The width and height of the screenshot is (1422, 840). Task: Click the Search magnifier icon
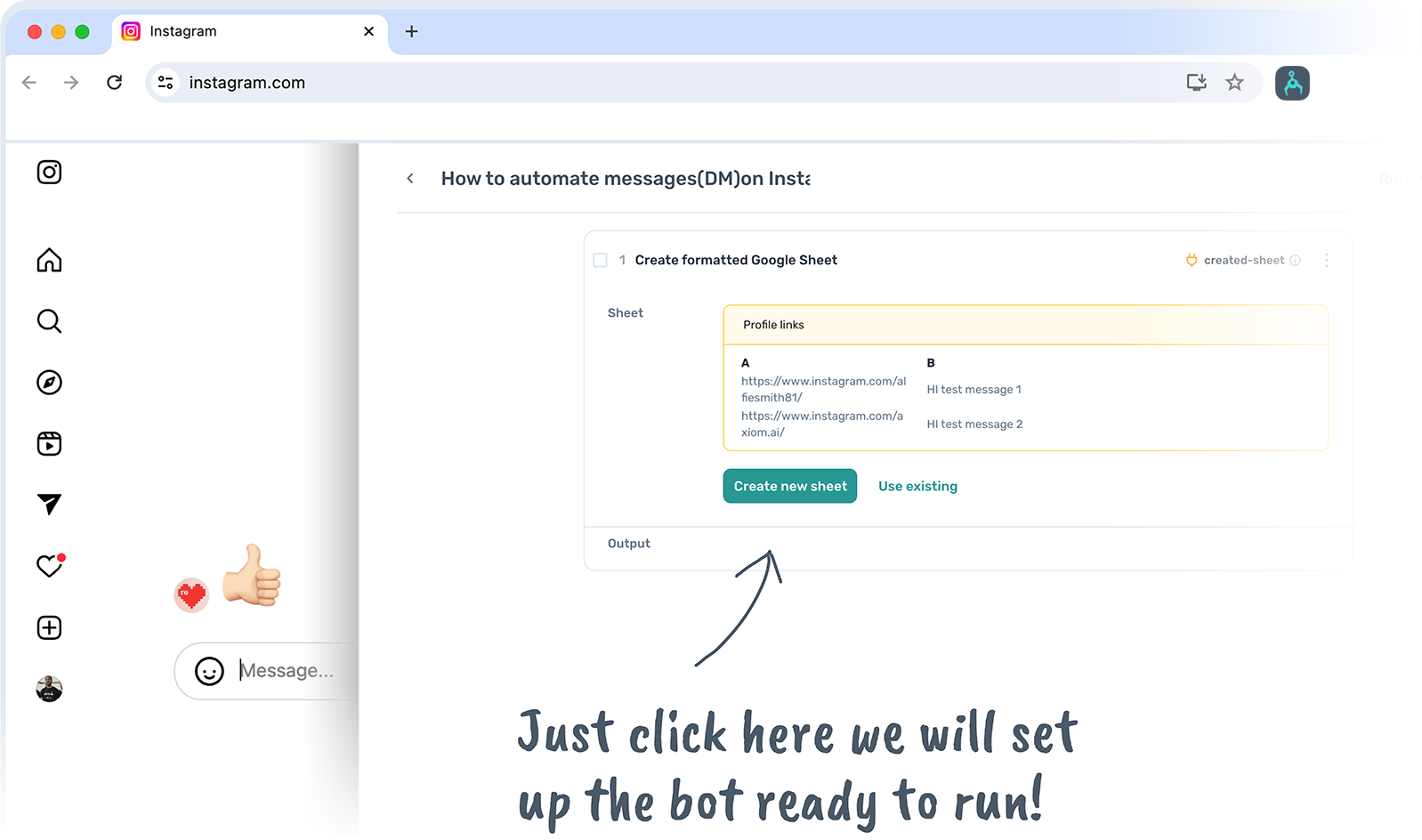click(x=49, y=321)
